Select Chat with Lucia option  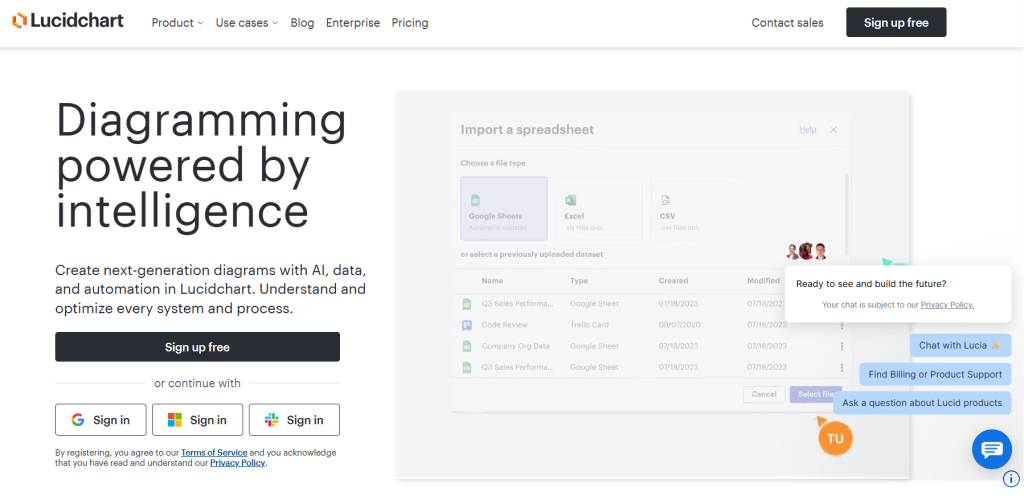(x=960, y=345)
